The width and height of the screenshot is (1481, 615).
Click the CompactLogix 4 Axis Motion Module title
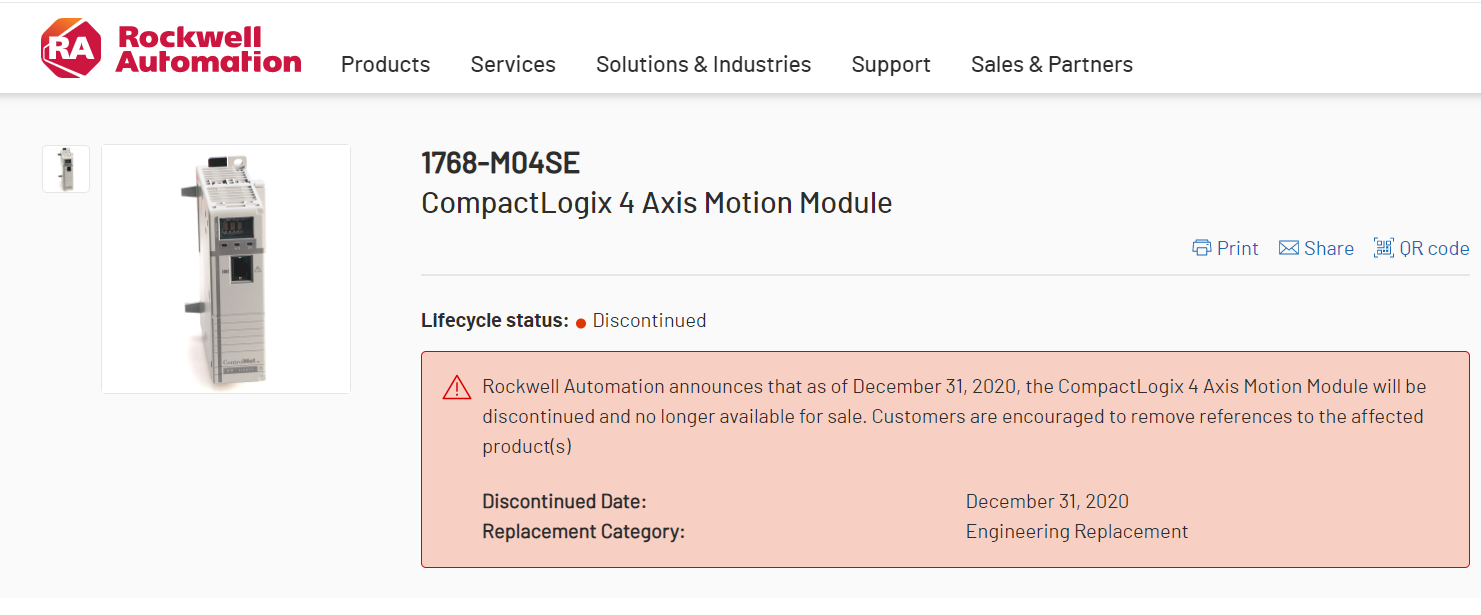point(656,203)
